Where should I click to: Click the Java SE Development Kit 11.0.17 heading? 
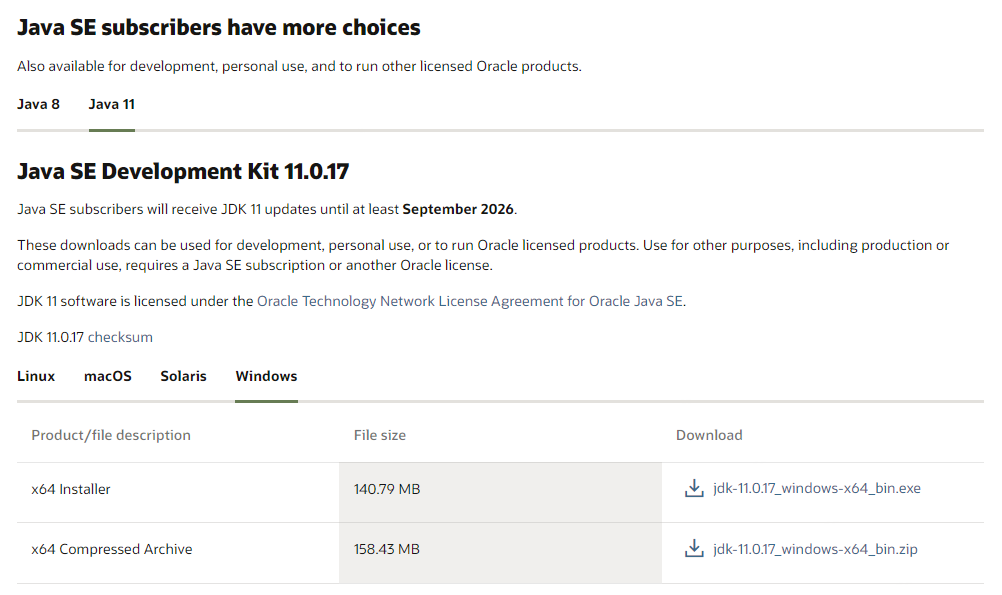[x=183, y=171]
